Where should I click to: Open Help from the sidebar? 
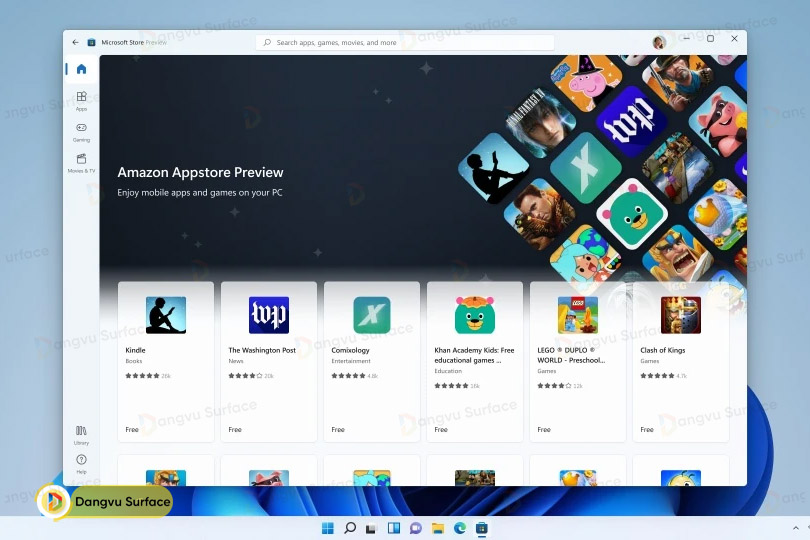(82, 464)
